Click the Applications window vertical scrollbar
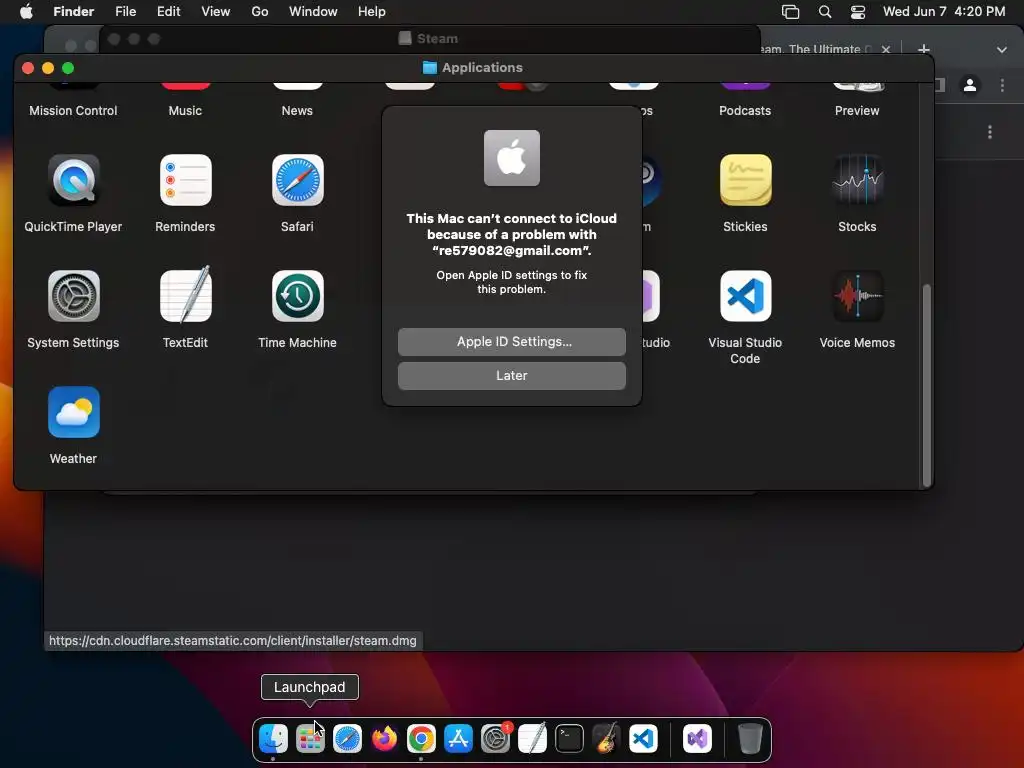 point(926,385)
